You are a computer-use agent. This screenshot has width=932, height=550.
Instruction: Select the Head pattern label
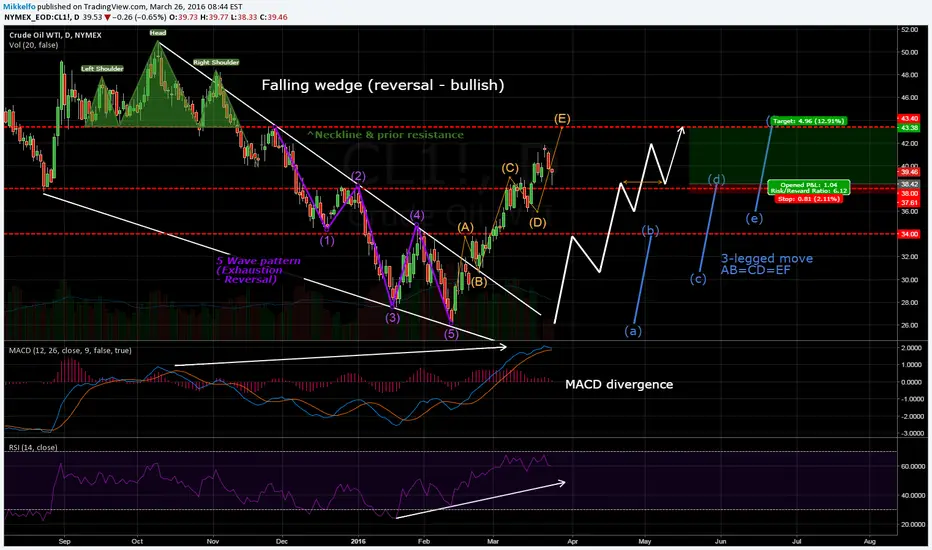(x=158, y=33)
